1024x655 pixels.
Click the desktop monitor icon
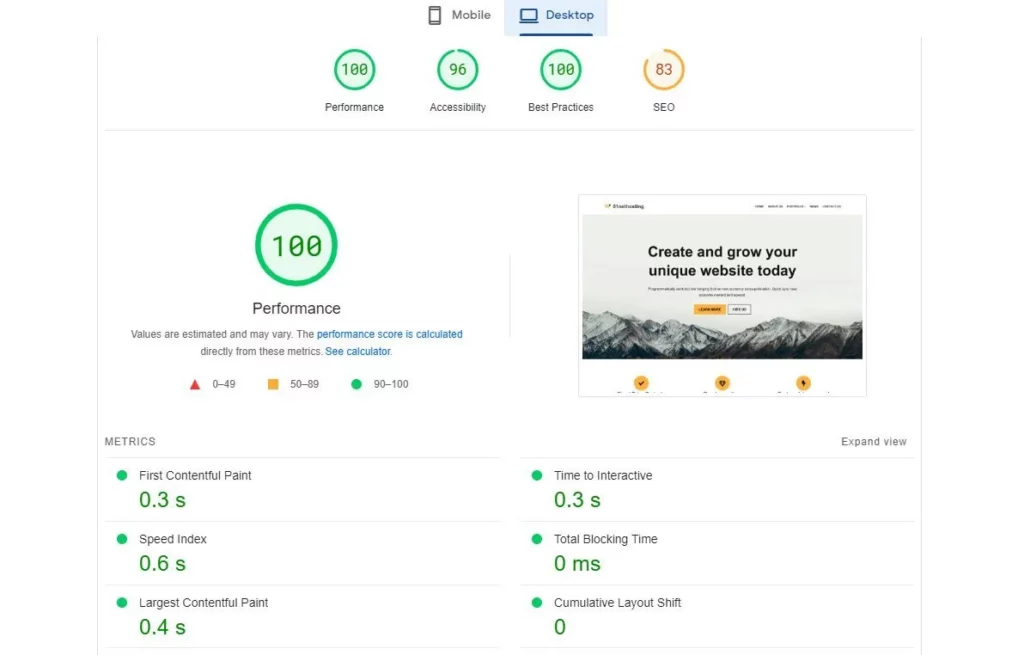(527, 14)
